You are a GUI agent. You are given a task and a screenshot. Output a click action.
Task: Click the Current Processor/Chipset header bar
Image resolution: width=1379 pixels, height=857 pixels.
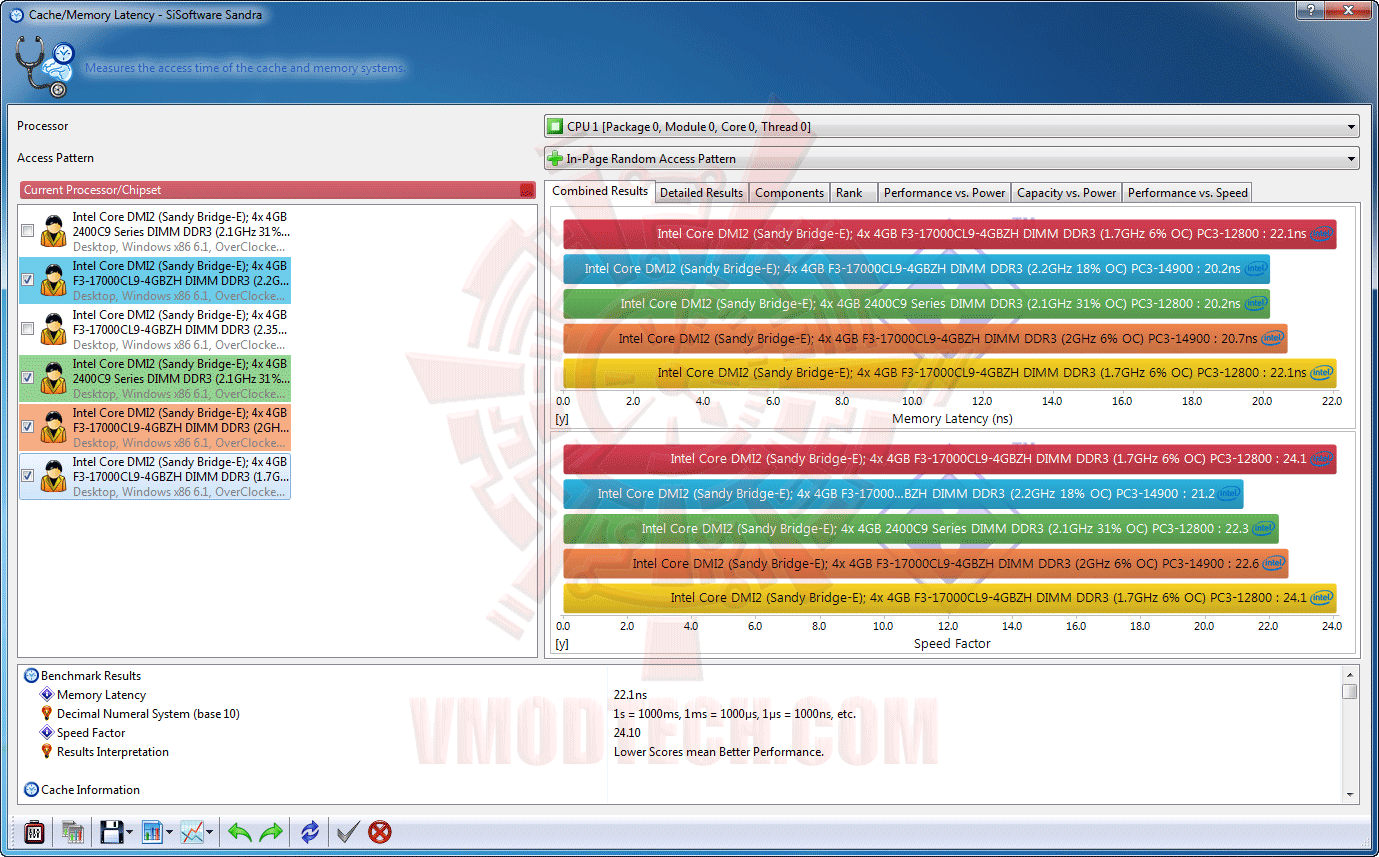(278, 190)
